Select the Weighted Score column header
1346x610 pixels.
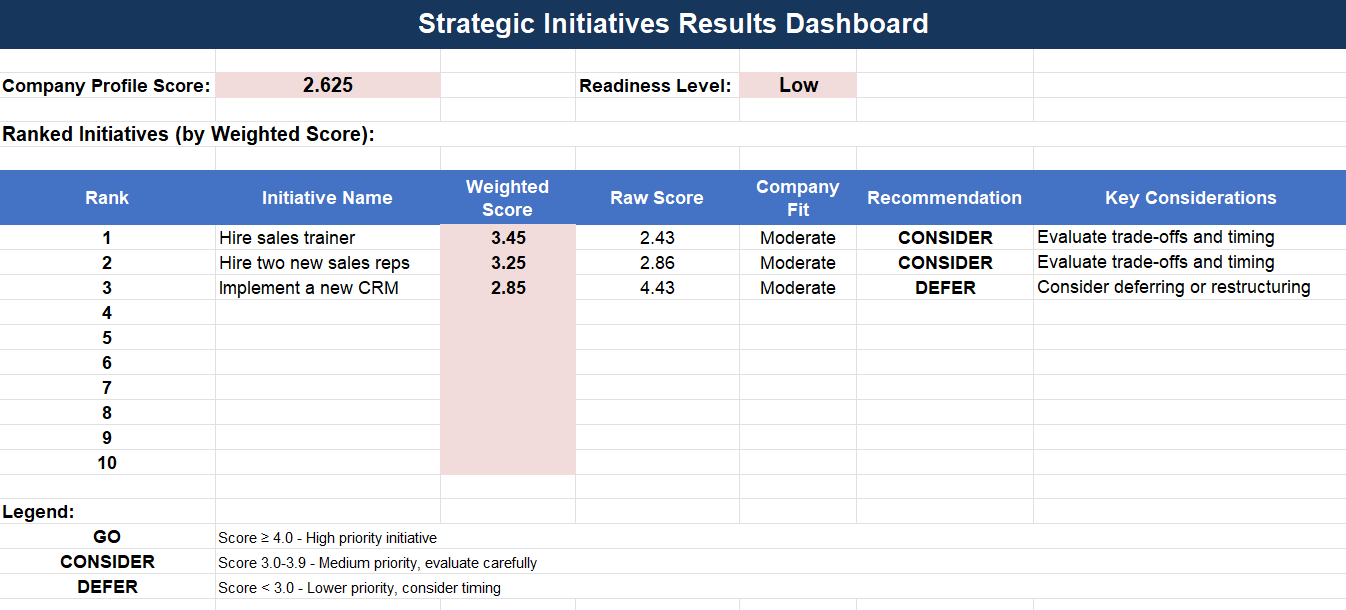point(507,197)
